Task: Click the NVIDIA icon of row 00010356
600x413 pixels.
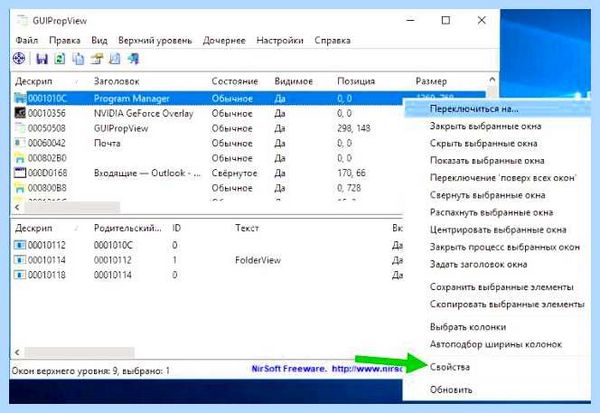Action: (20, 113)
